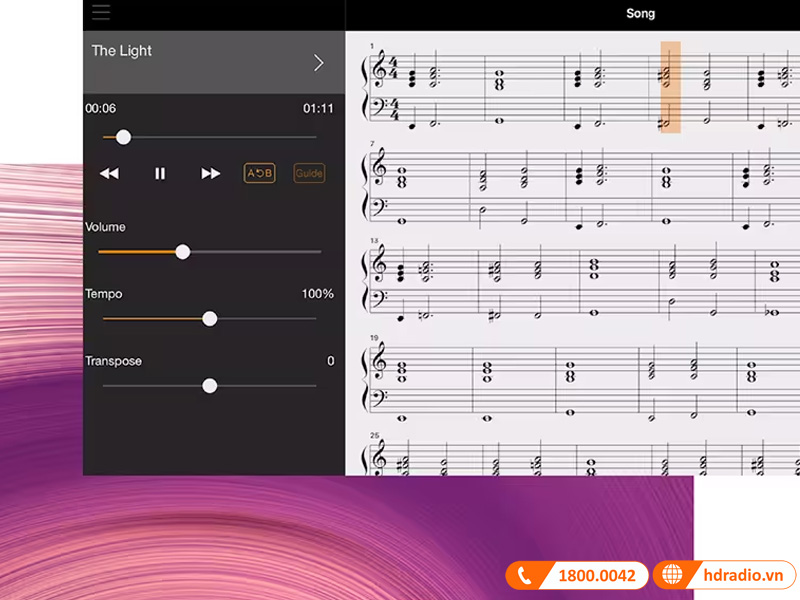Click the treble clef in measure 1
Image resolution: width=800 pixels, height=600 pixels.
coord(379,72)
